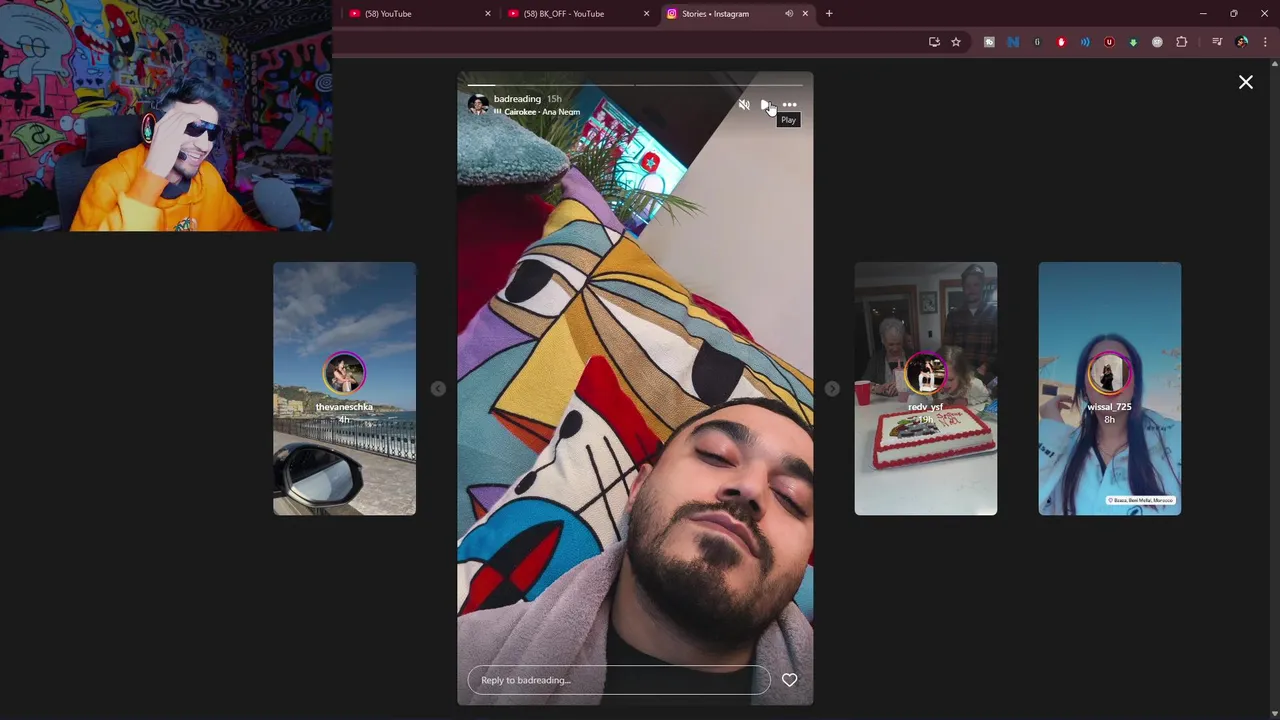
Task: Open the 'Cairokee · Ana Negm' music link
Action: 538,112
